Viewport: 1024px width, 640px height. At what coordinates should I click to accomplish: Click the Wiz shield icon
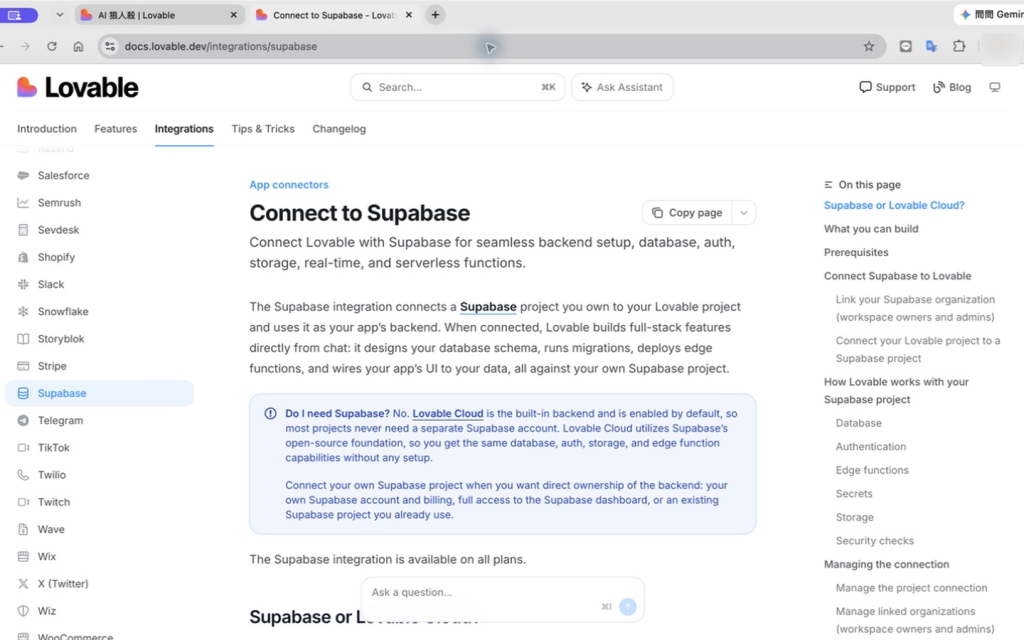(x=23, y=611)
